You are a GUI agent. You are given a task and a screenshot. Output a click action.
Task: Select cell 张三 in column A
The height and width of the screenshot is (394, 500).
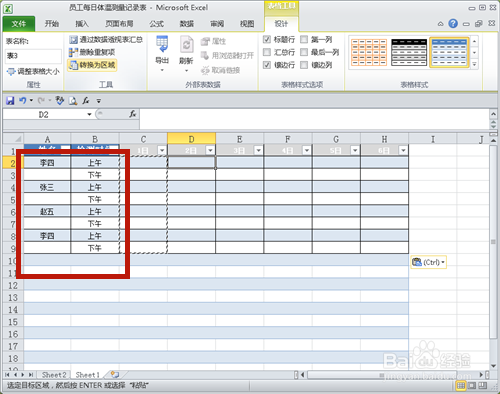tap(47, 187)
